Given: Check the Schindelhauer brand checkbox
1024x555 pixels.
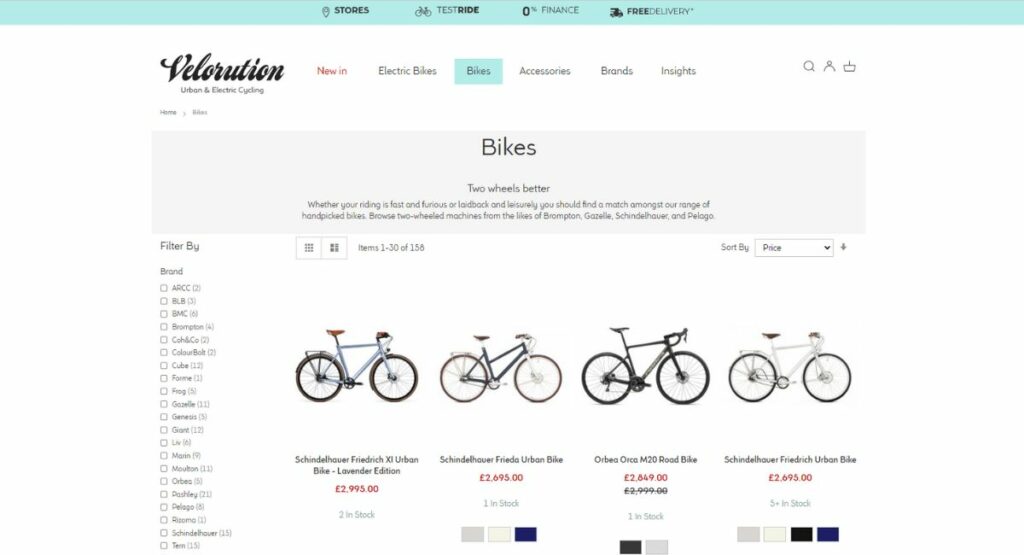Looking at the screenshot, I should (x=164, y=533).
